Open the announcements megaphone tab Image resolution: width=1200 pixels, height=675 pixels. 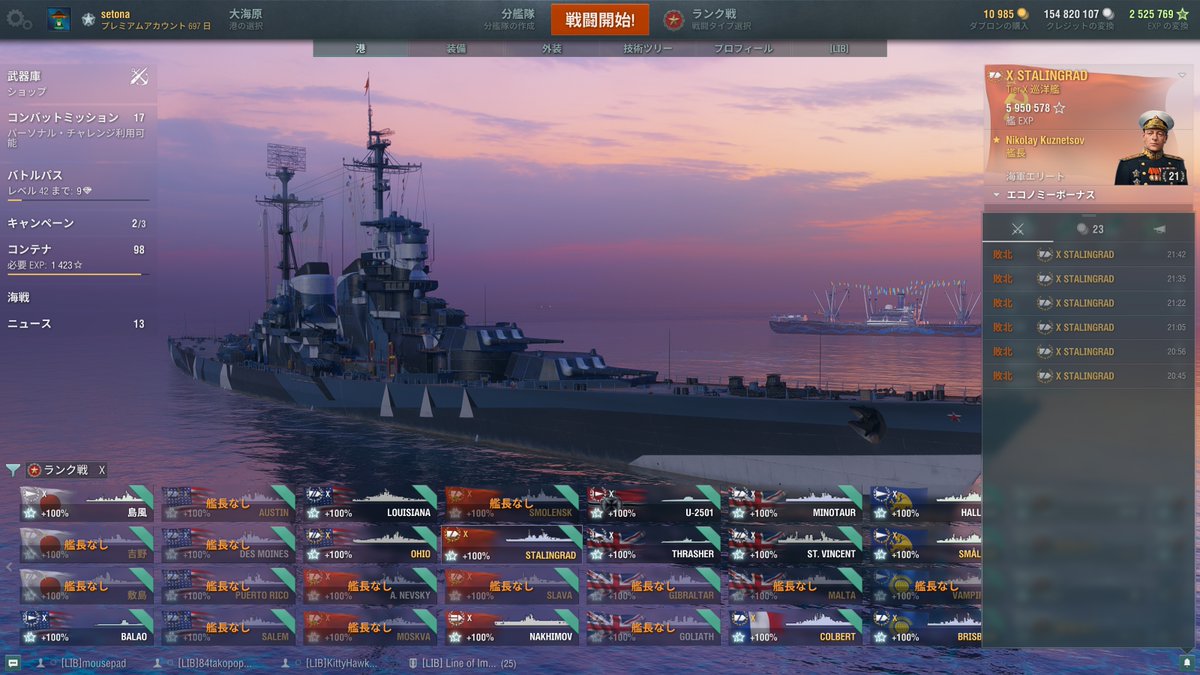click(1159, 229)
